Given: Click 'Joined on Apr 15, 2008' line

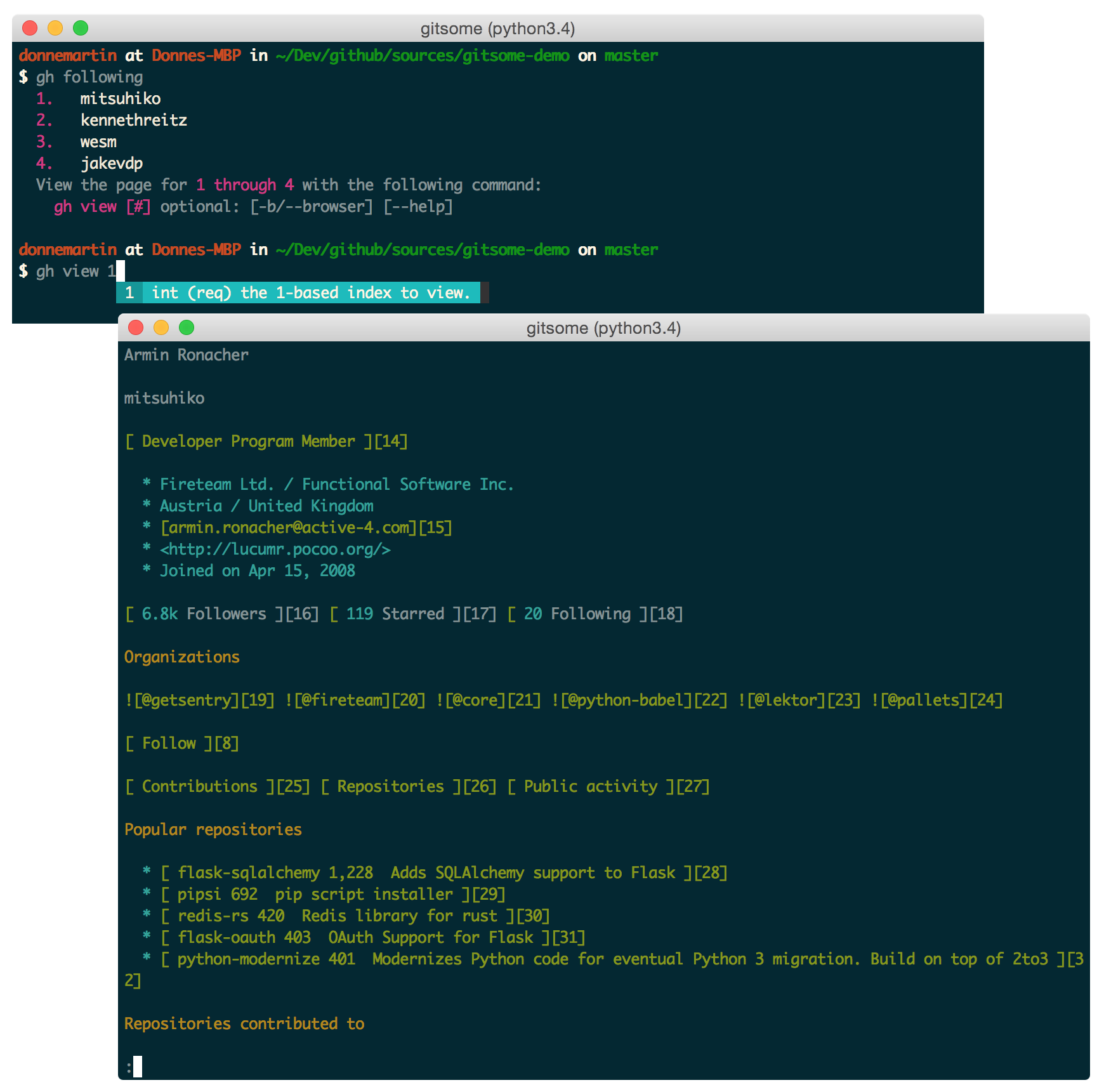Looking at the screenshot, I should [x=258, y=570].
